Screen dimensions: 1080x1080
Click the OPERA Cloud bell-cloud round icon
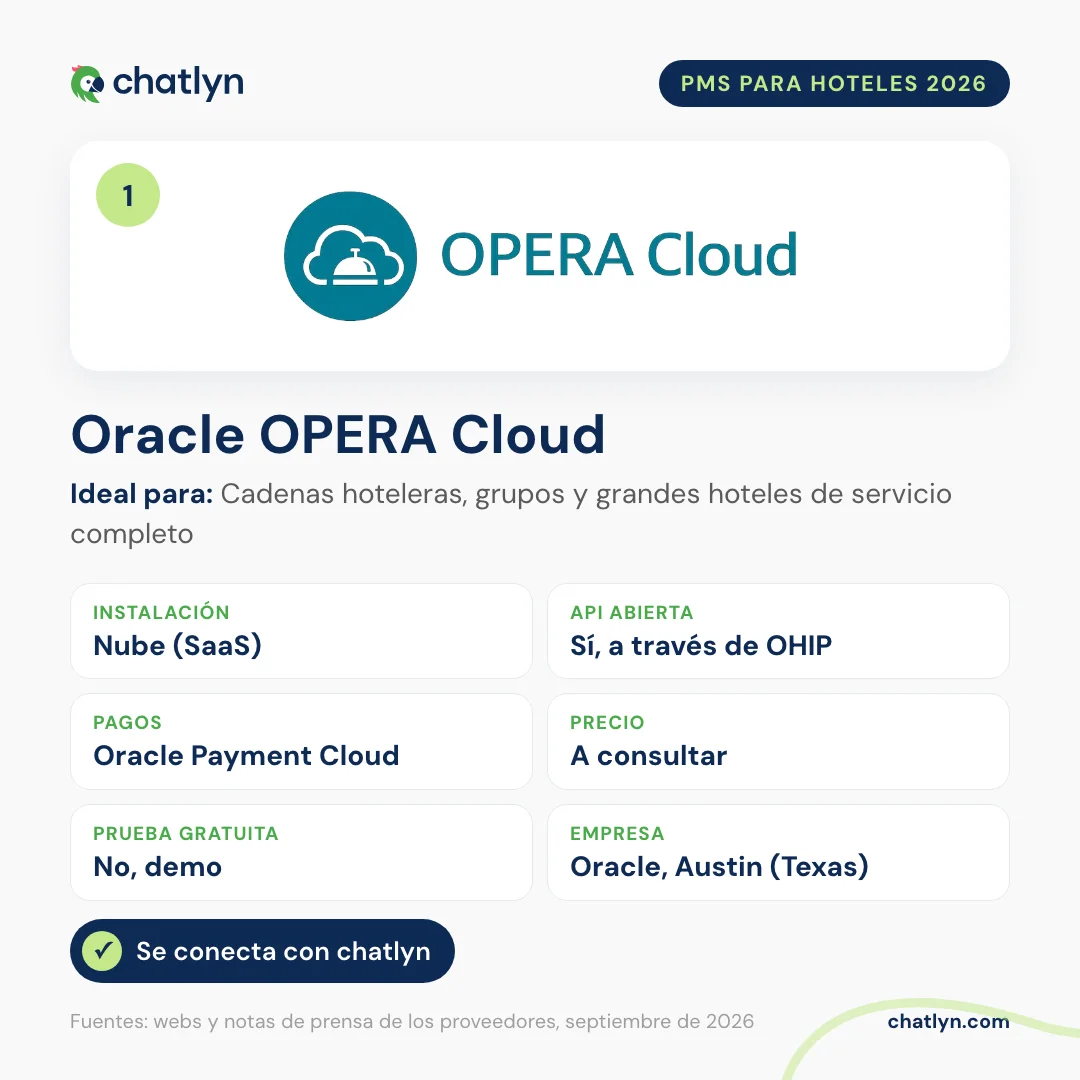(x=350, y=256)
